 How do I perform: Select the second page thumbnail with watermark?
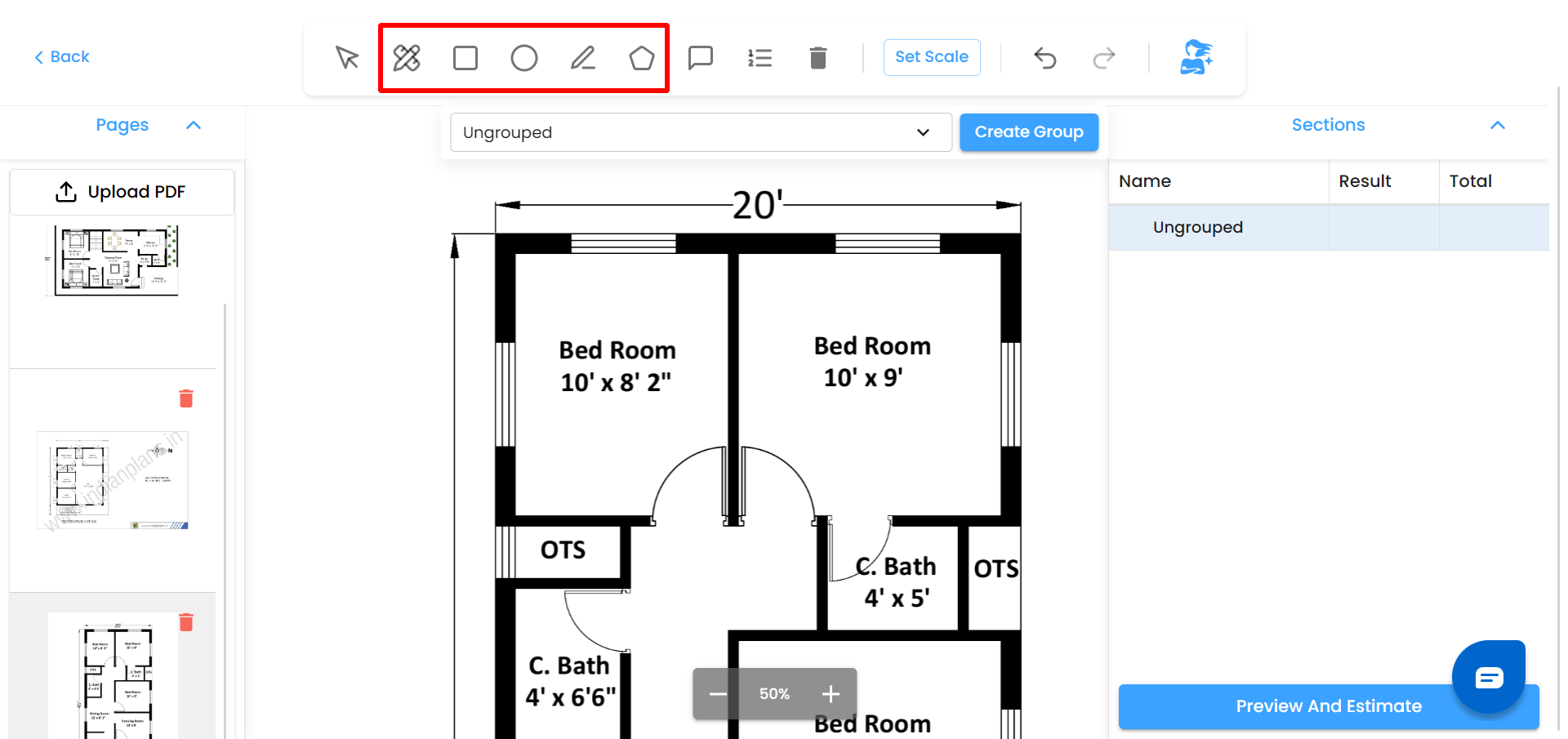(x=113, y=481)
